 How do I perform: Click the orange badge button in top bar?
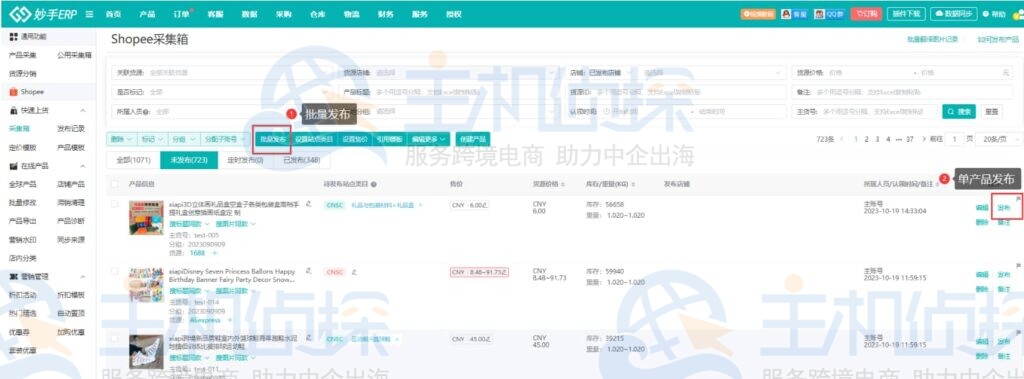[758, 14]
